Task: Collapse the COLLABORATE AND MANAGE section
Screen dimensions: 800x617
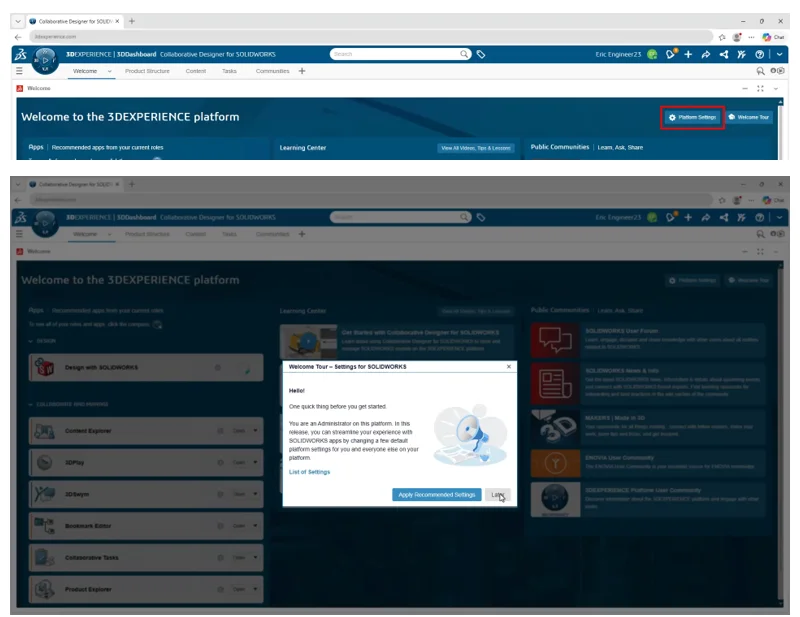Action: tap(31, 404)
